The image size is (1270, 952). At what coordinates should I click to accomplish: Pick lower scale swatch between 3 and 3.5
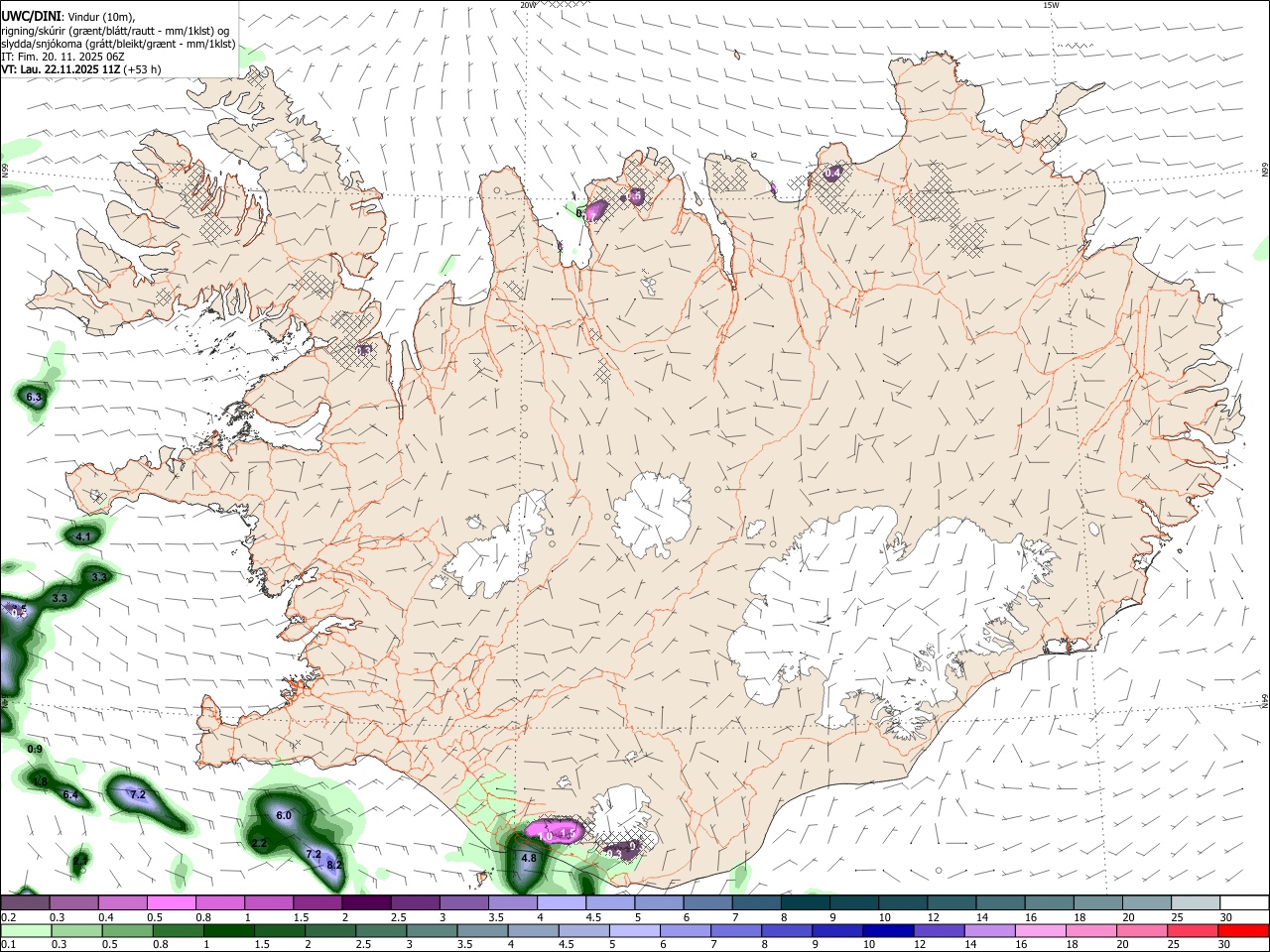tap(433, 931)
